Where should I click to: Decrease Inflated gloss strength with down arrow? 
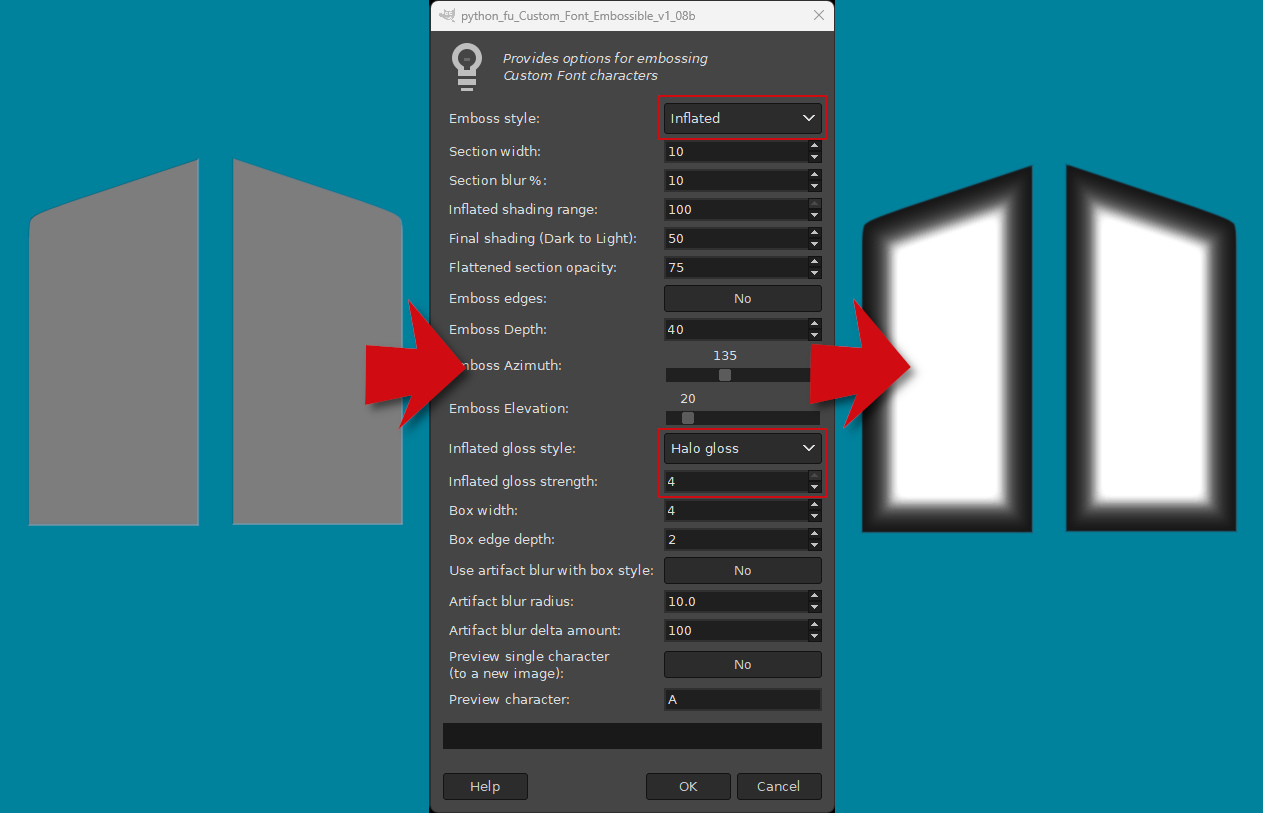pos(815,488)
